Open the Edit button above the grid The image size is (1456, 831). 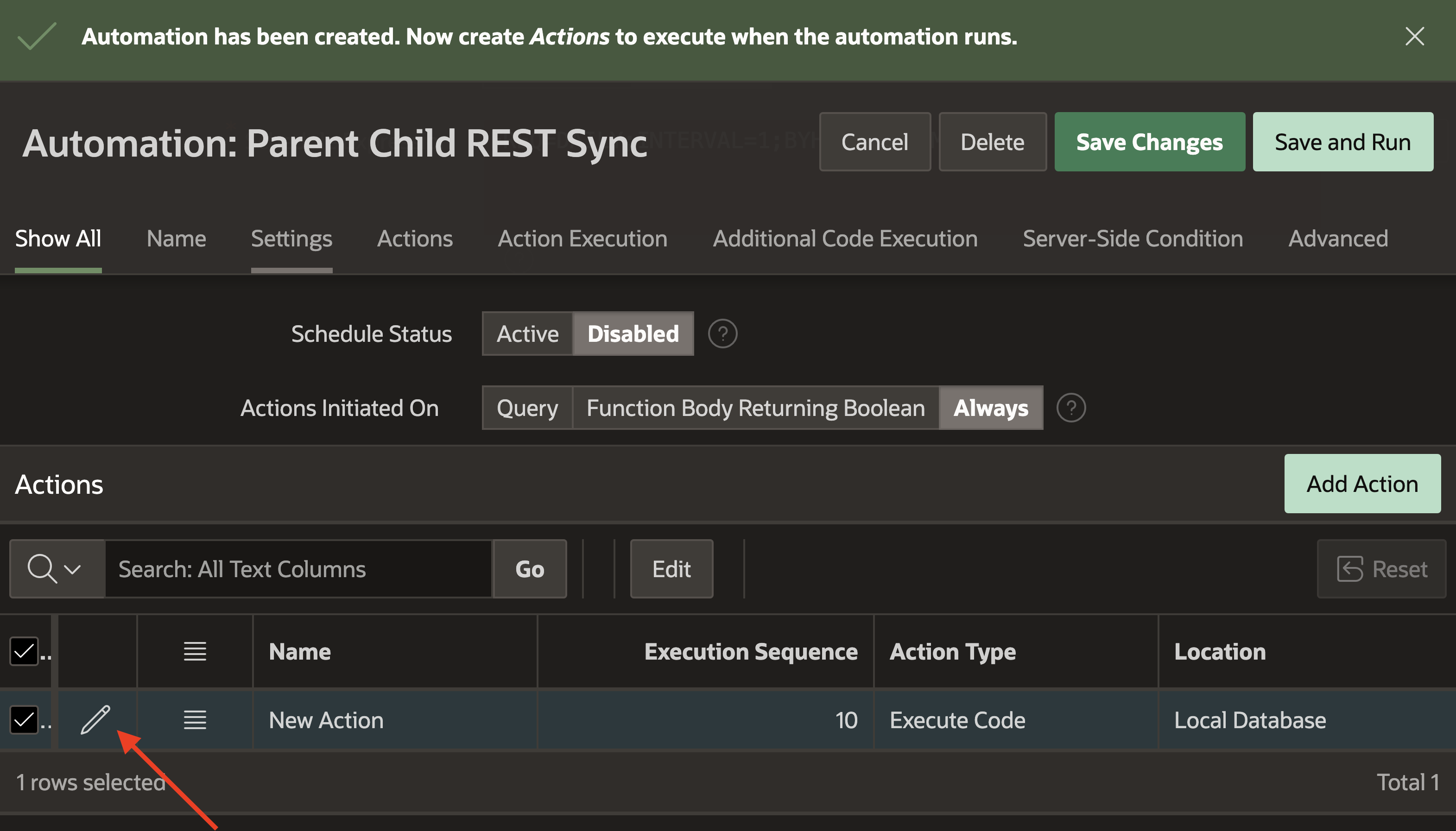[671, 568]
